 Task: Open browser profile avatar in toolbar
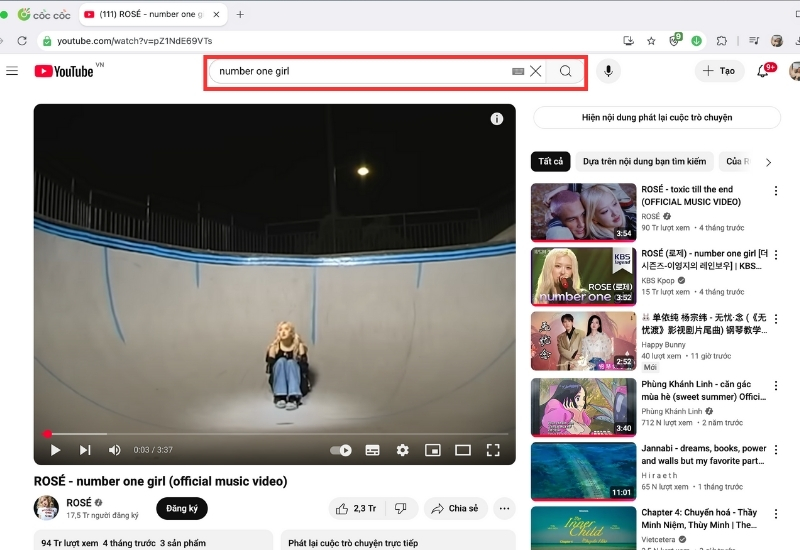tap(777, 41)
